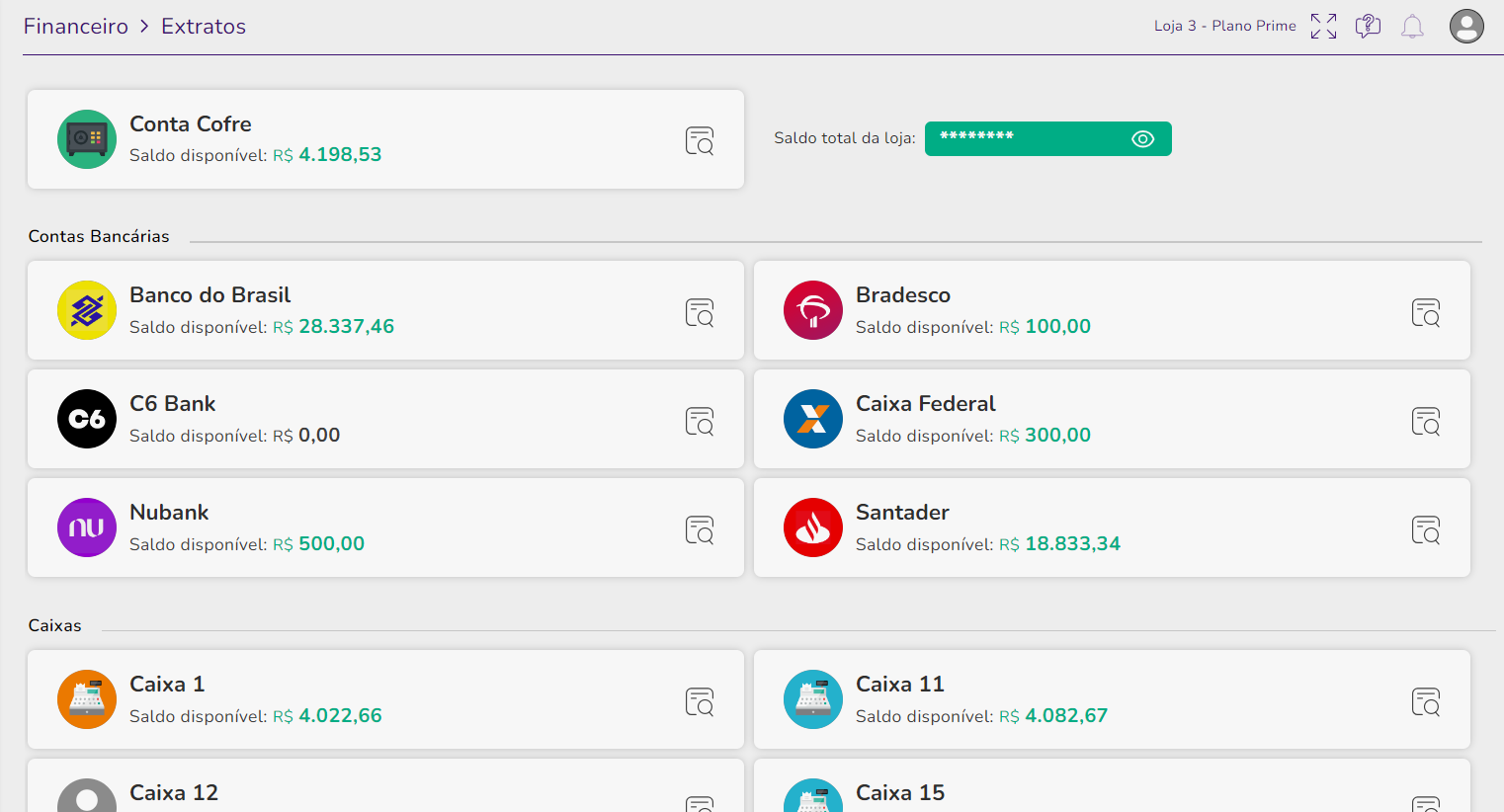Image resolution: width=1504 pixels, height=812 pixels.
Task: Click balance 4.198,53
Action: point(340,154)
